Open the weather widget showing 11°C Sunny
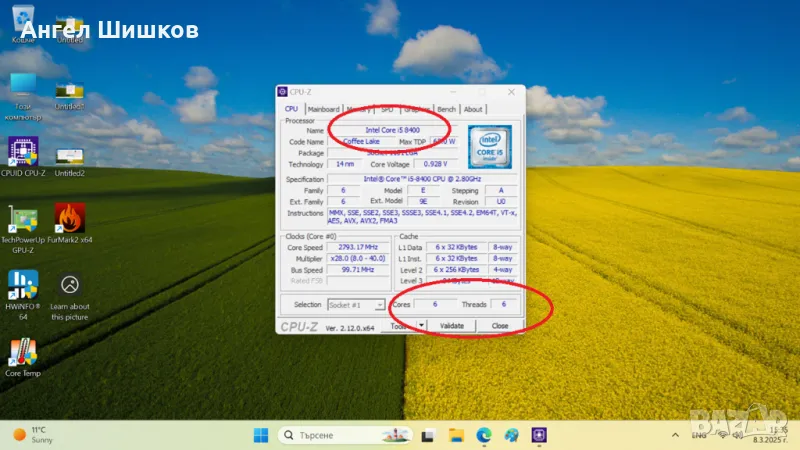800x450 pixels. tap(32, 435)
